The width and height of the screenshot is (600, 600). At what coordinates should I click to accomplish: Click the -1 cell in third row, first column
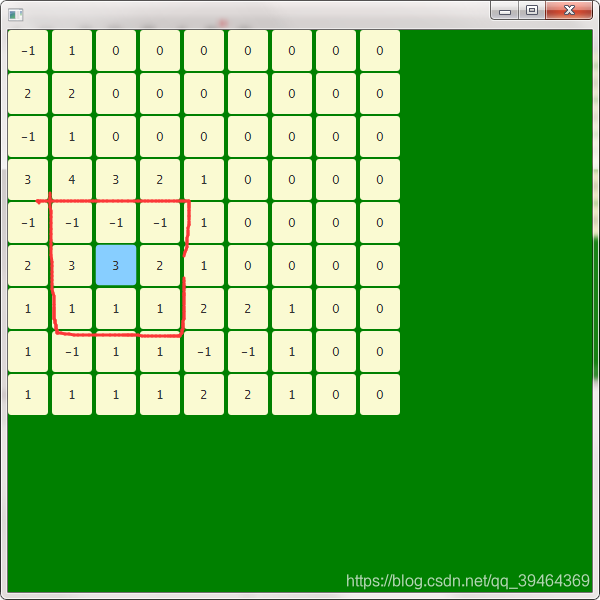tap(28, 137)
